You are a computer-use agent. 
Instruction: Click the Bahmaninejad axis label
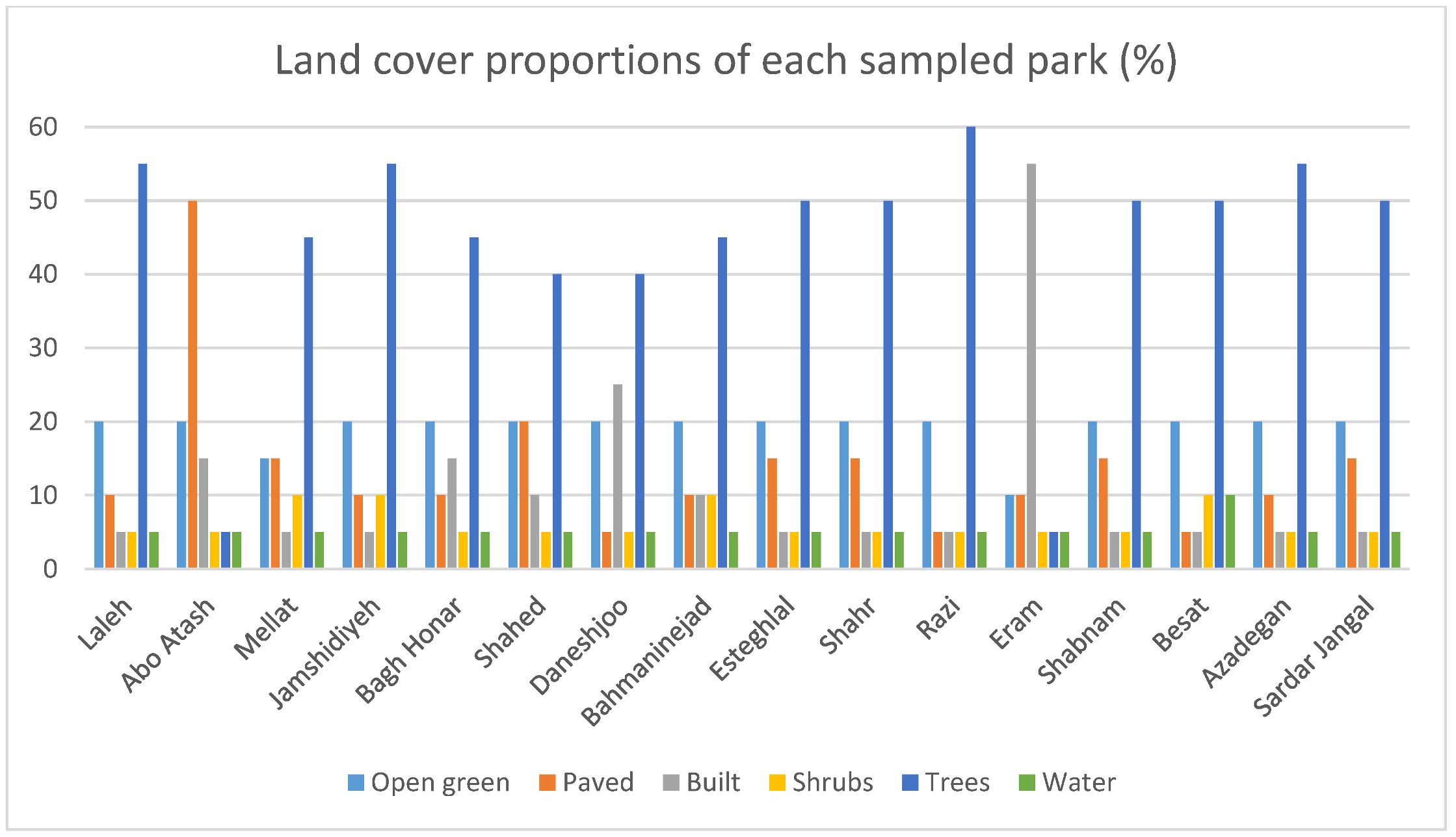click(x=646, y=661)
